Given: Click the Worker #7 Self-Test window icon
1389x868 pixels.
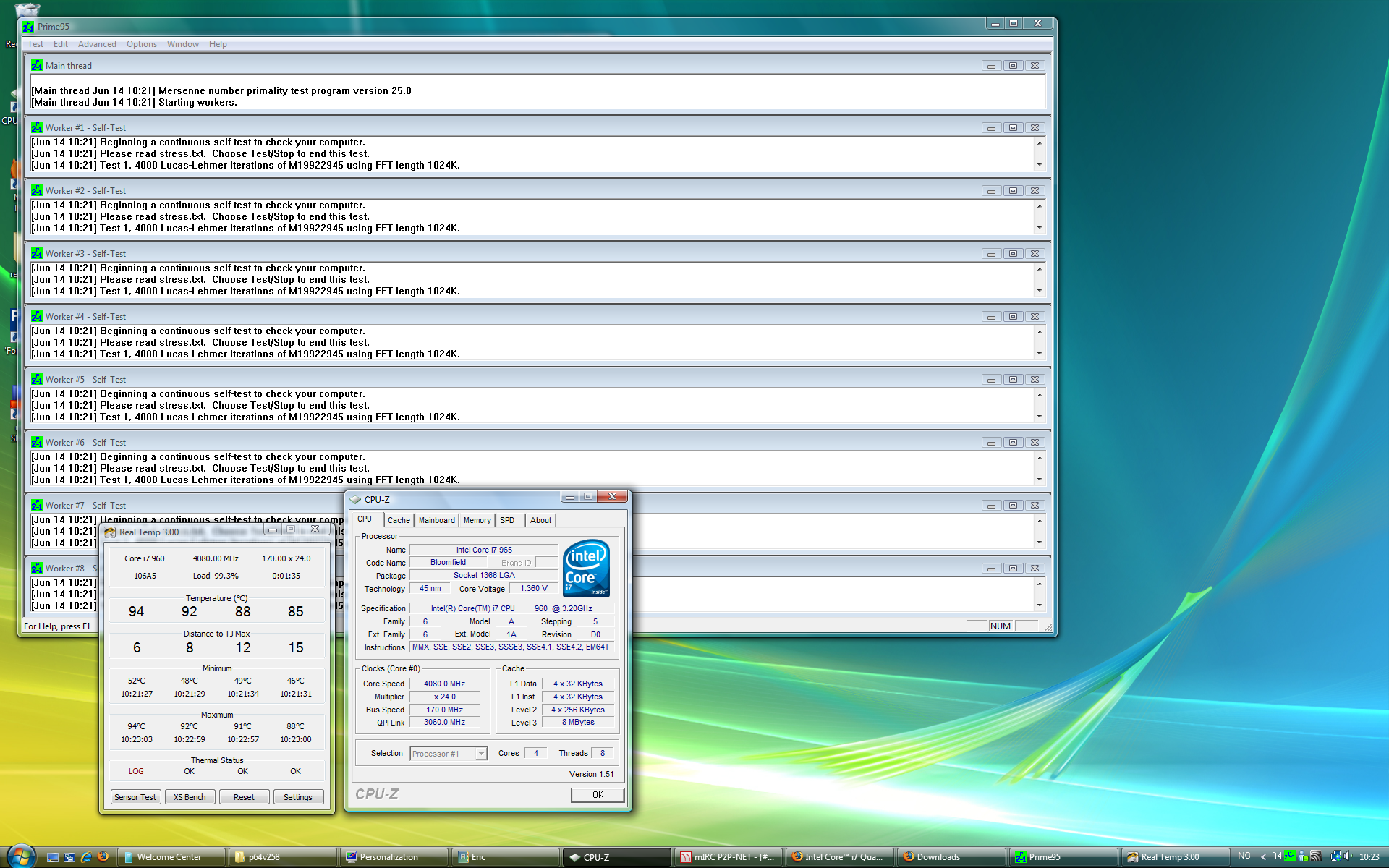Looking at the screenshot, I should [37, 505].
